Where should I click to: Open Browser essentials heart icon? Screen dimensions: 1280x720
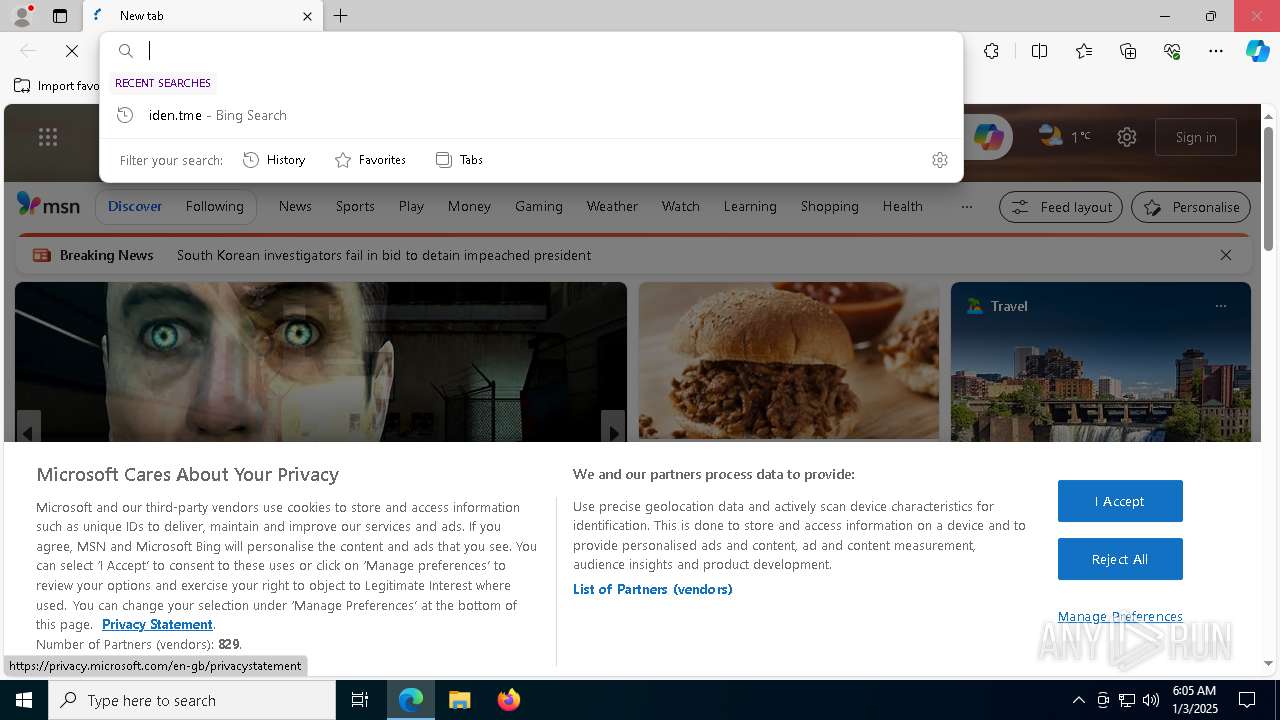point(1172,51)
